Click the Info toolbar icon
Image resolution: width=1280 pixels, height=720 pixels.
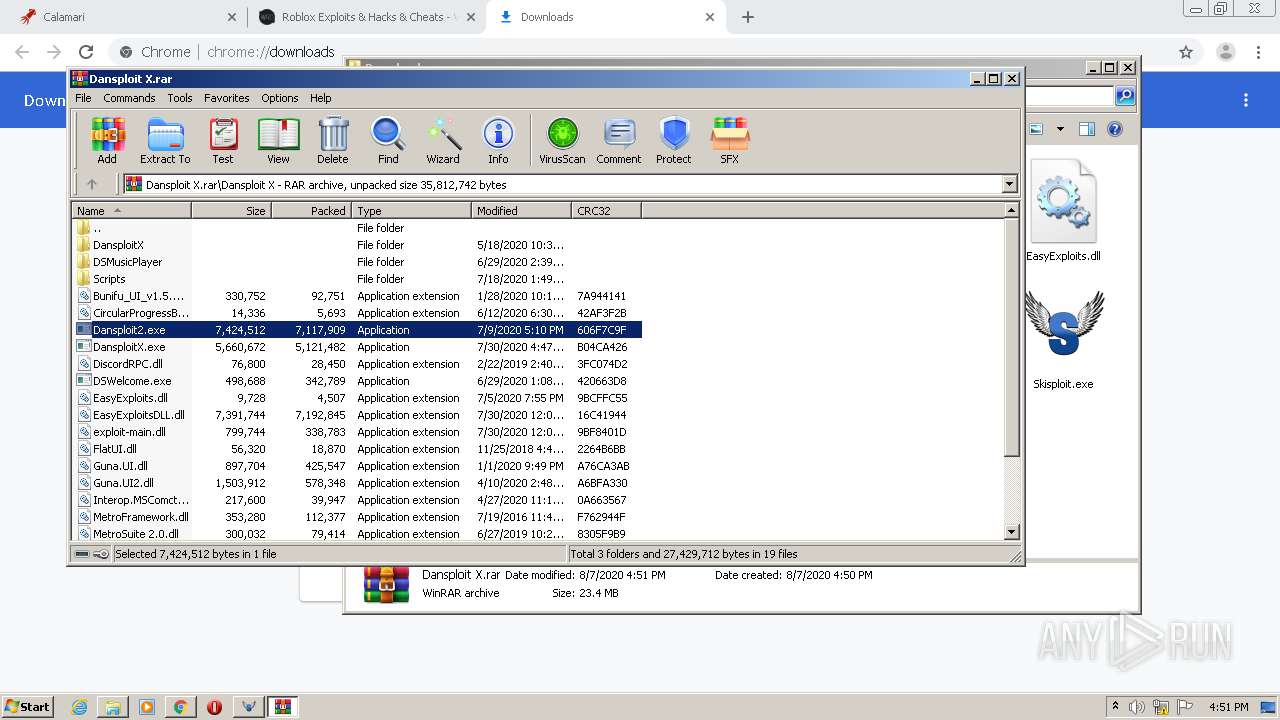[x=498, y=141]
